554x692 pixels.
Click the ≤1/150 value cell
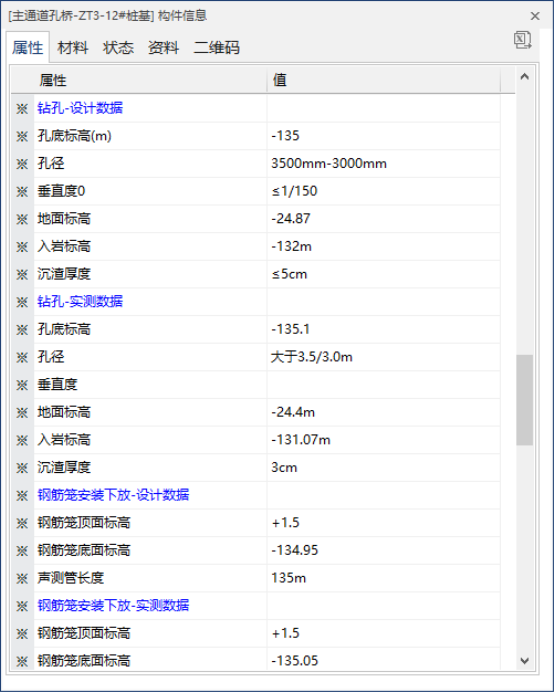click(384, 191)
